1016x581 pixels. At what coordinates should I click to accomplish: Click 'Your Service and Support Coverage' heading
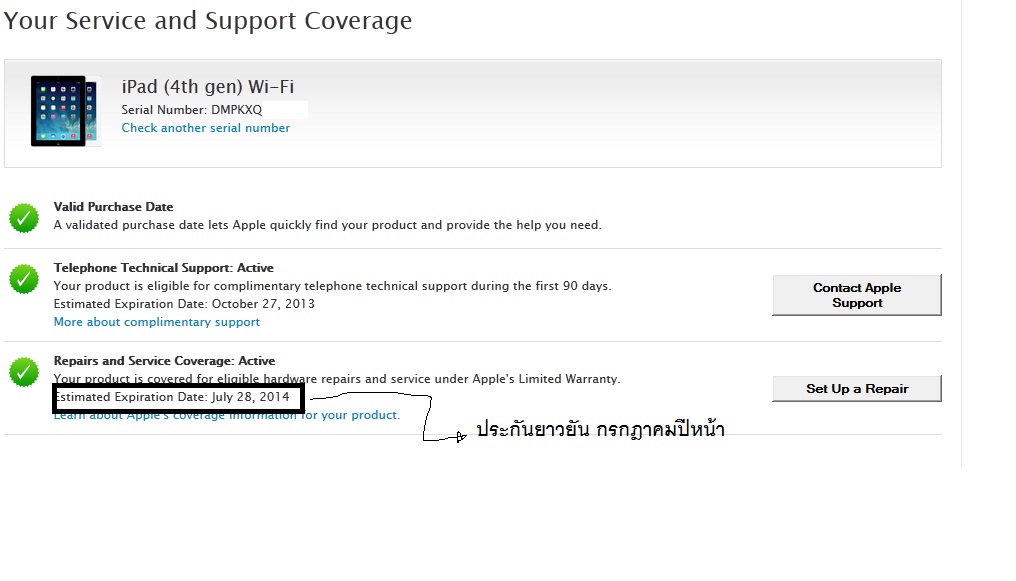(207, 21)
